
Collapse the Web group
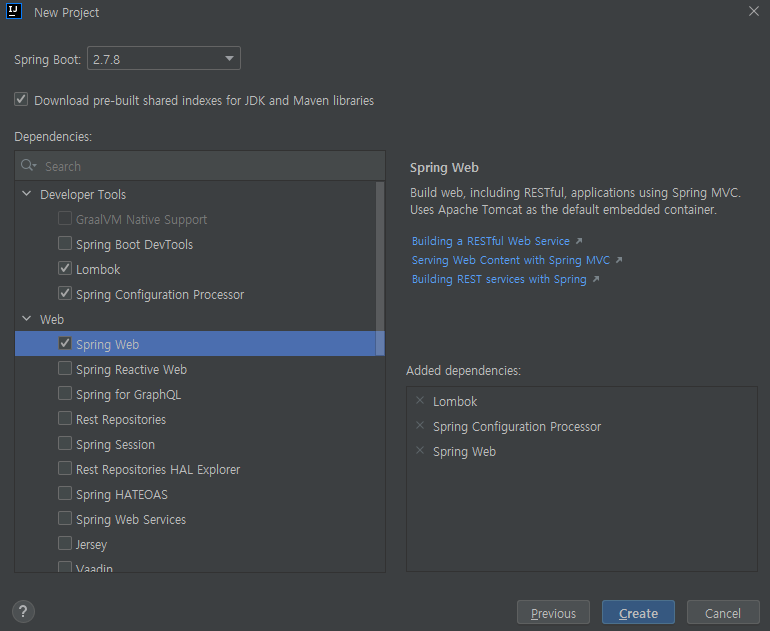(27, 319)
